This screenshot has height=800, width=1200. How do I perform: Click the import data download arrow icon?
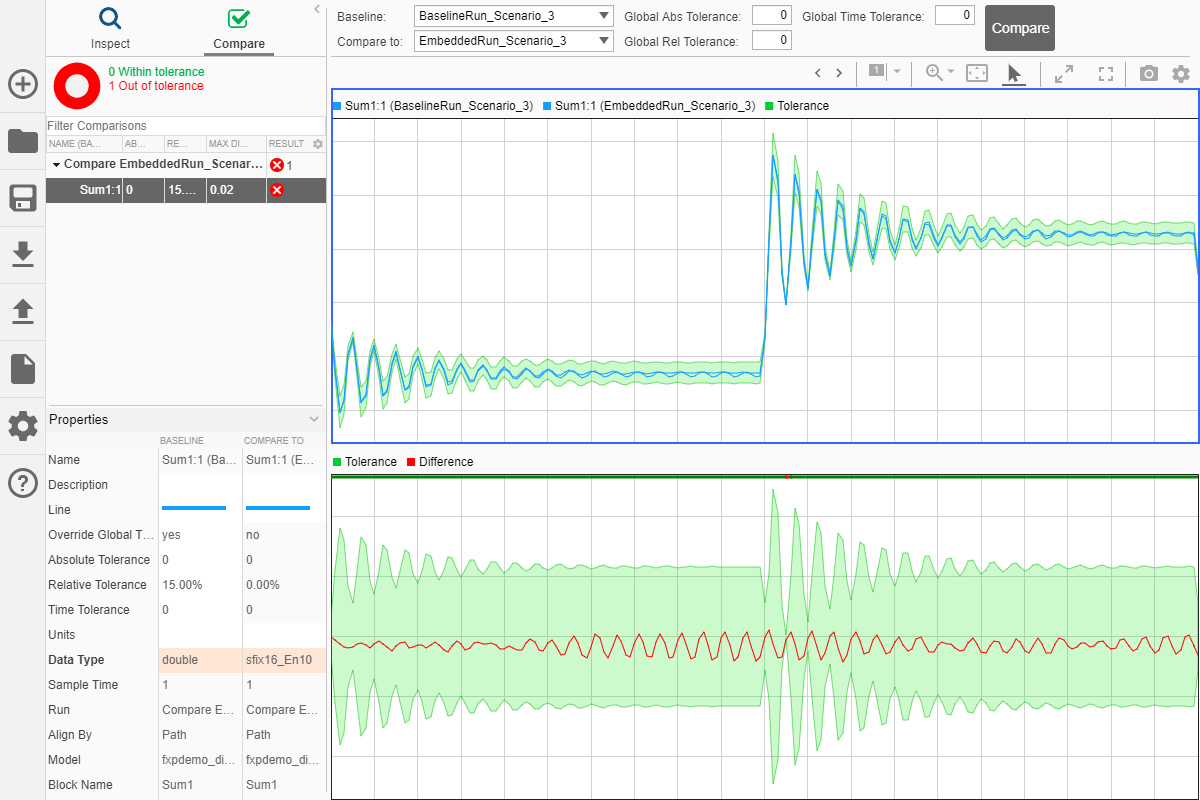click(23, 255)
